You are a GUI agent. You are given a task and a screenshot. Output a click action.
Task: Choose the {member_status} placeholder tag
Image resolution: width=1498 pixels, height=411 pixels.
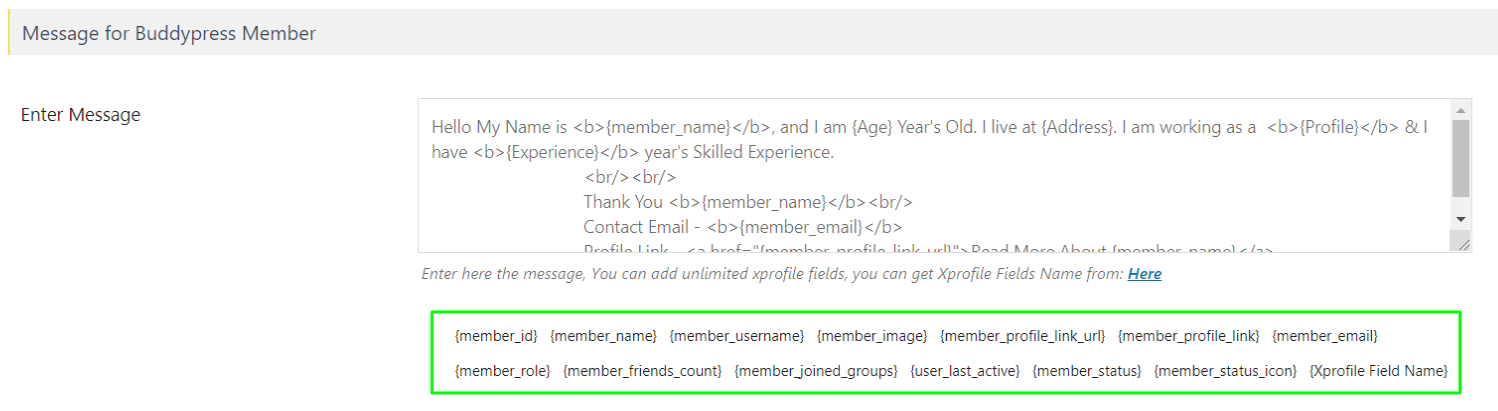click(x=1086, y=371)
